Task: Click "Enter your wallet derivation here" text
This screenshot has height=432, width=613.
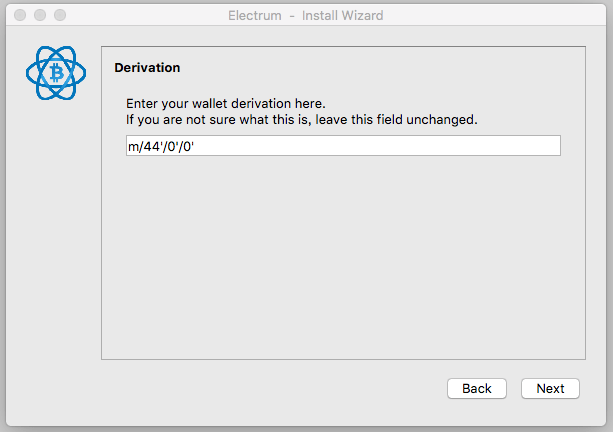Action: pyautogui.click(x=226, y=103)
